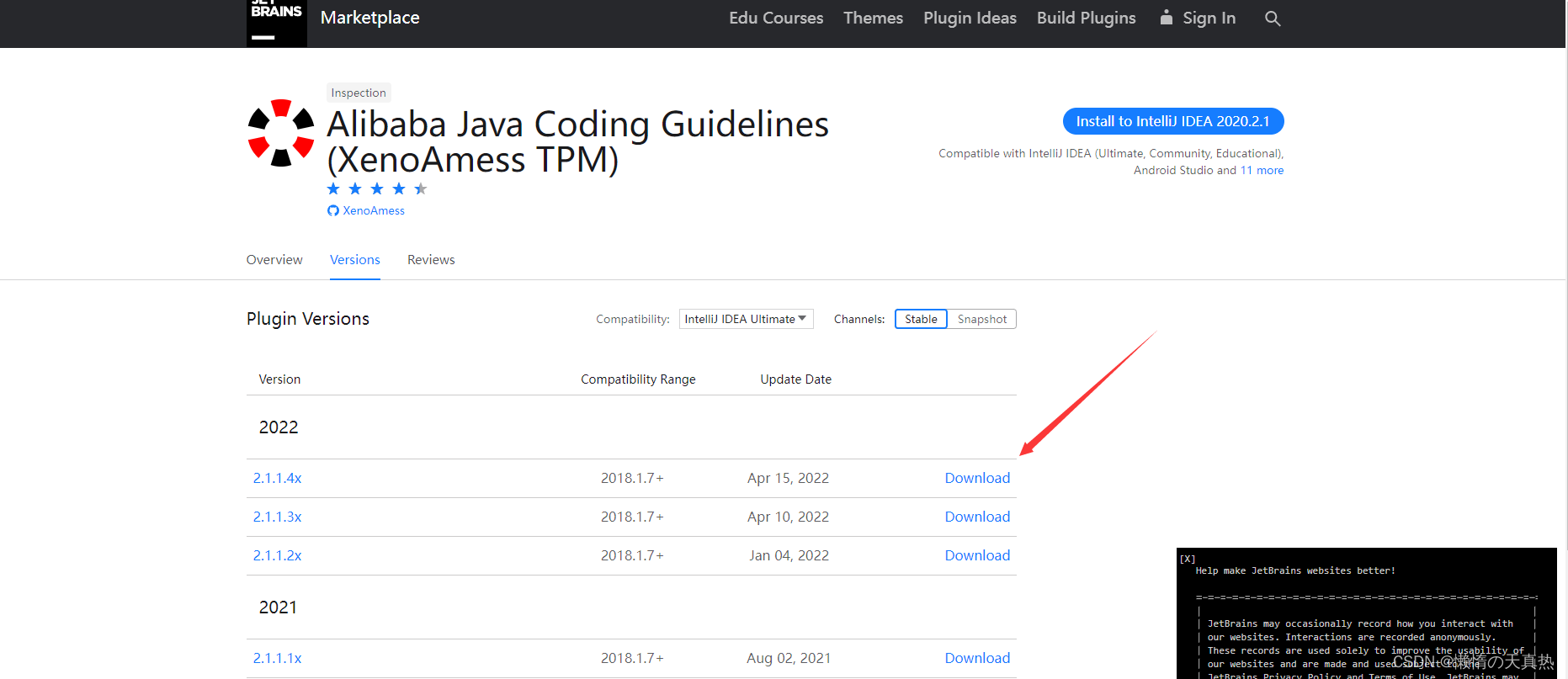Click the Alibaba Java Coding Guidelines plugin logo

coord(281,133)
